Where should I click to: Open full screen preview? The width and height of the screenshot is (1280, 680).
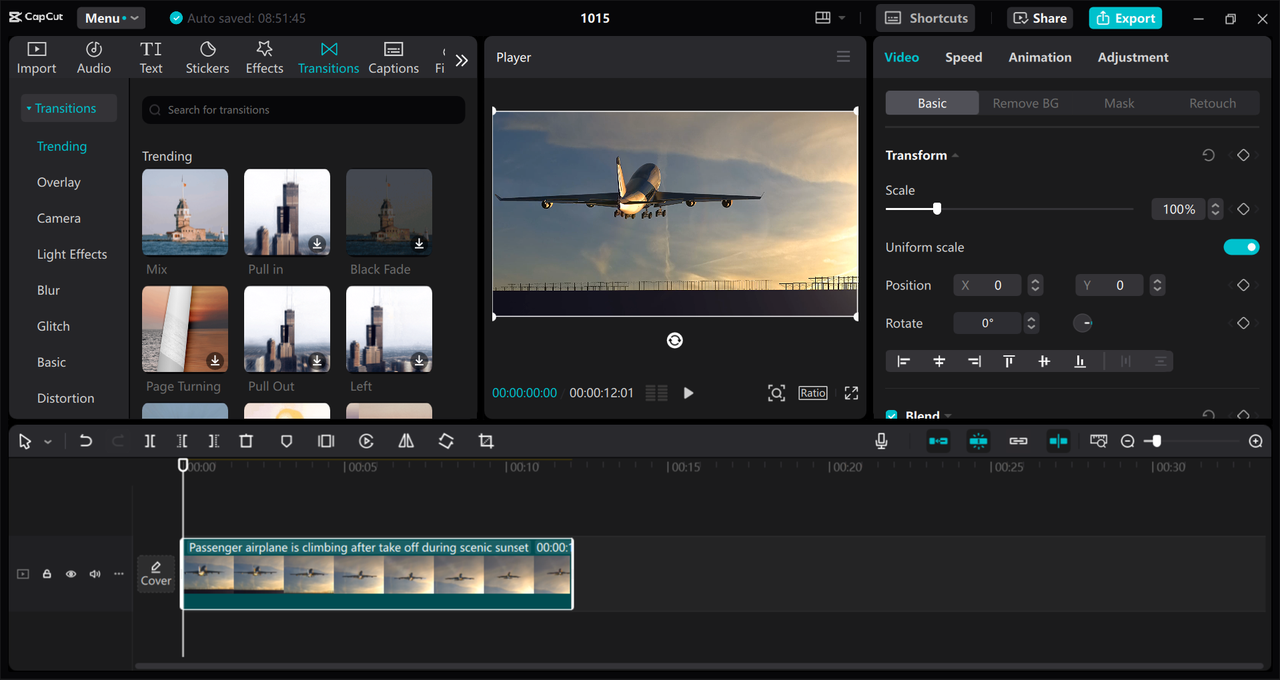pos(851,393)
